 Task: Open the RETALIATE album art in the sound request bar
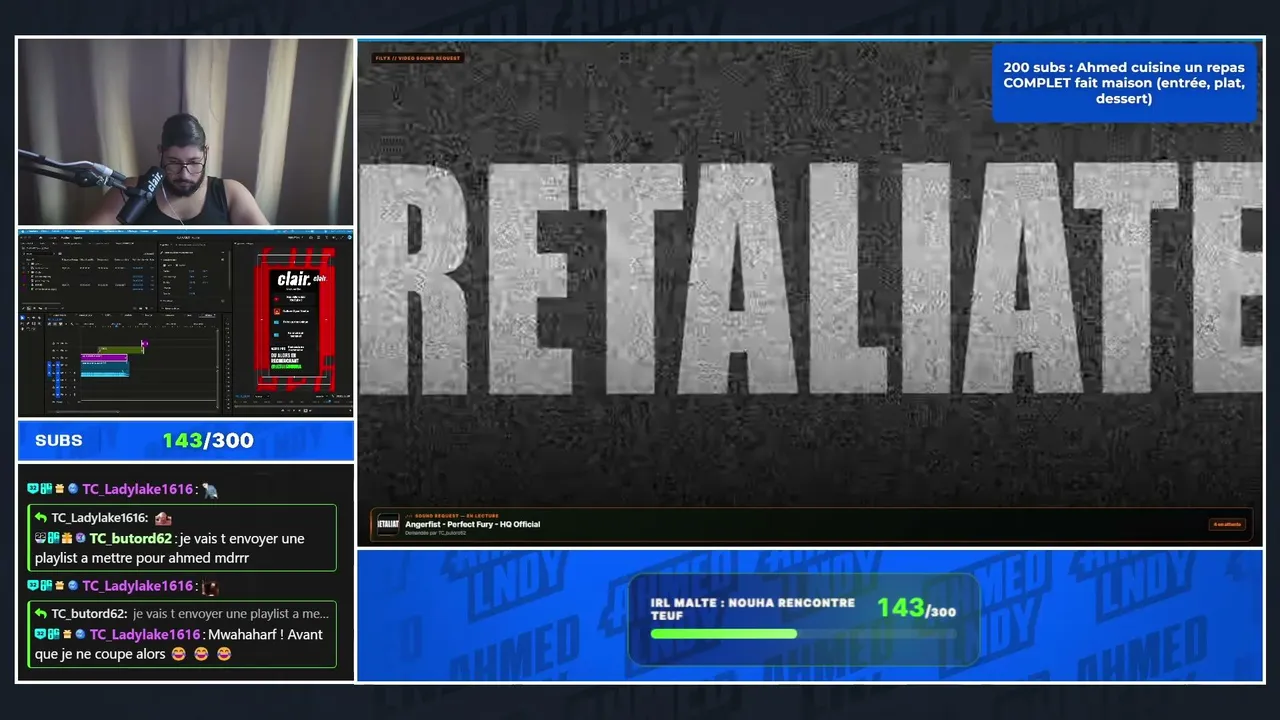[x=388, y=524]
